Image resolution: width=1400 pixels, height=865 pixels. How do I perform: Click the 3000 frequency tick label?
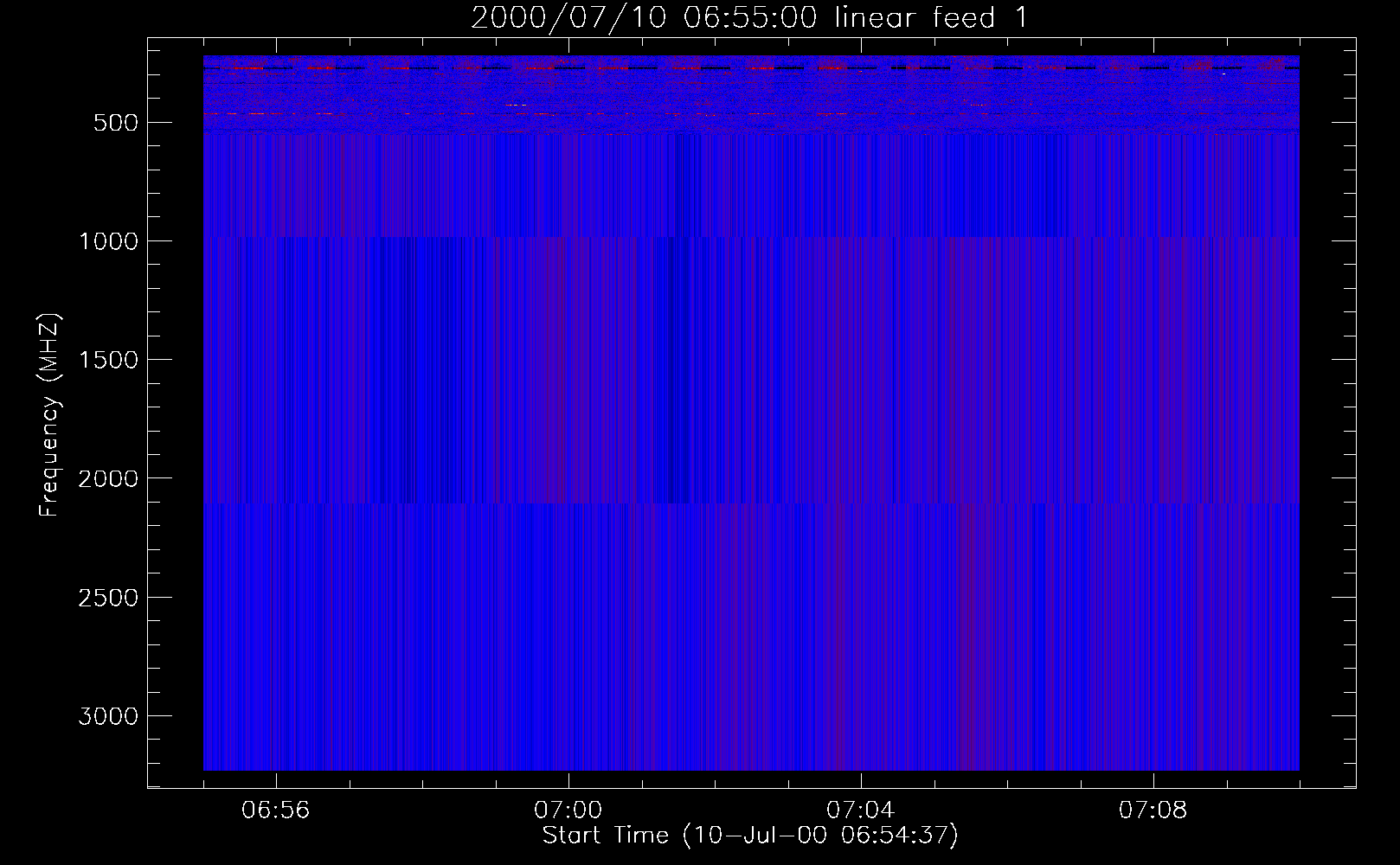[108, 716]
